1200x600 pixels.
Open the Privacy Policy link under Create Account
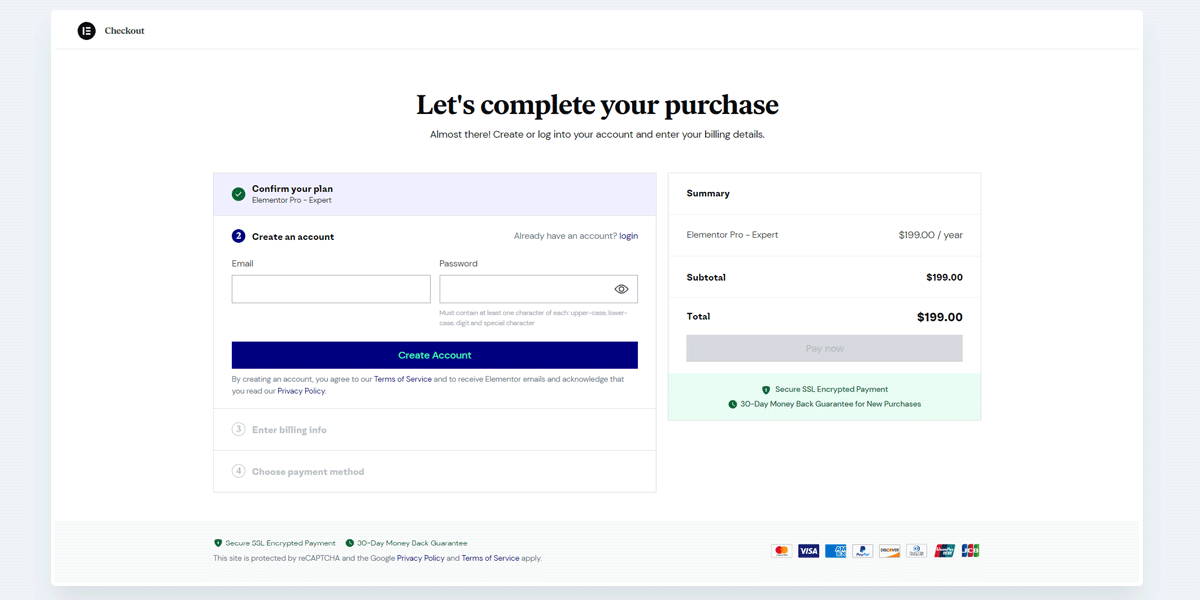[301, 391]
